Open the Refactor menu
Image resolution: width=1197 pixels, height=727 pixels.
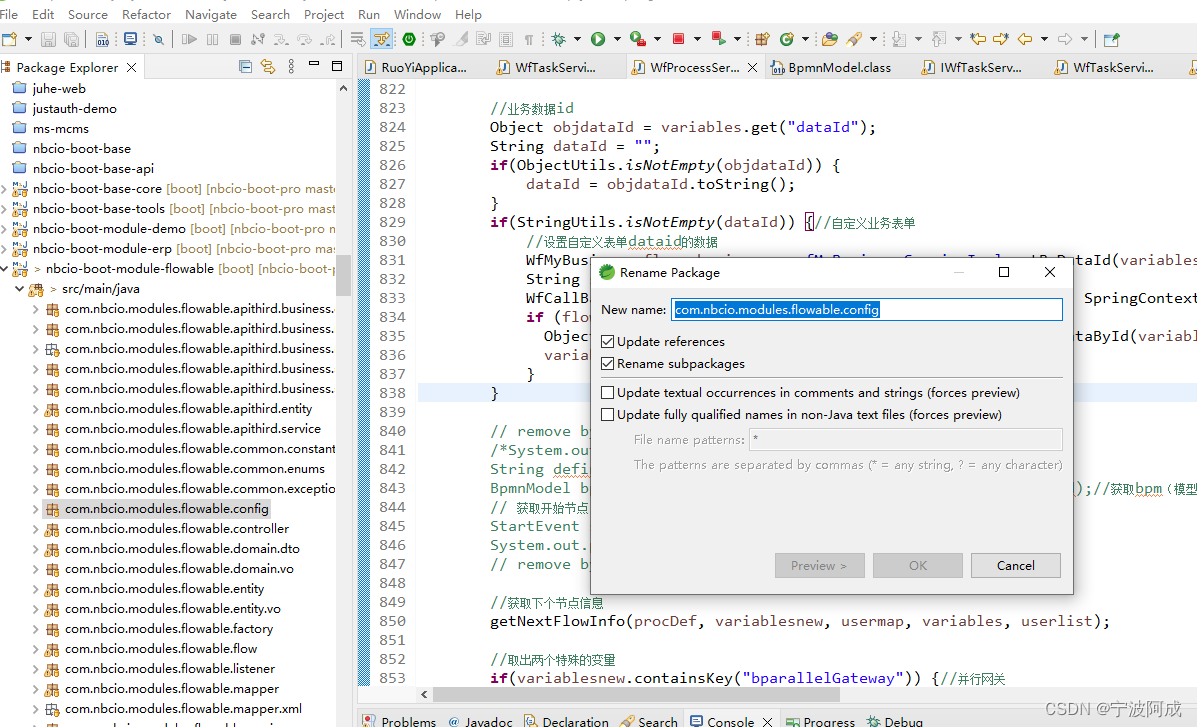(146, 15)
